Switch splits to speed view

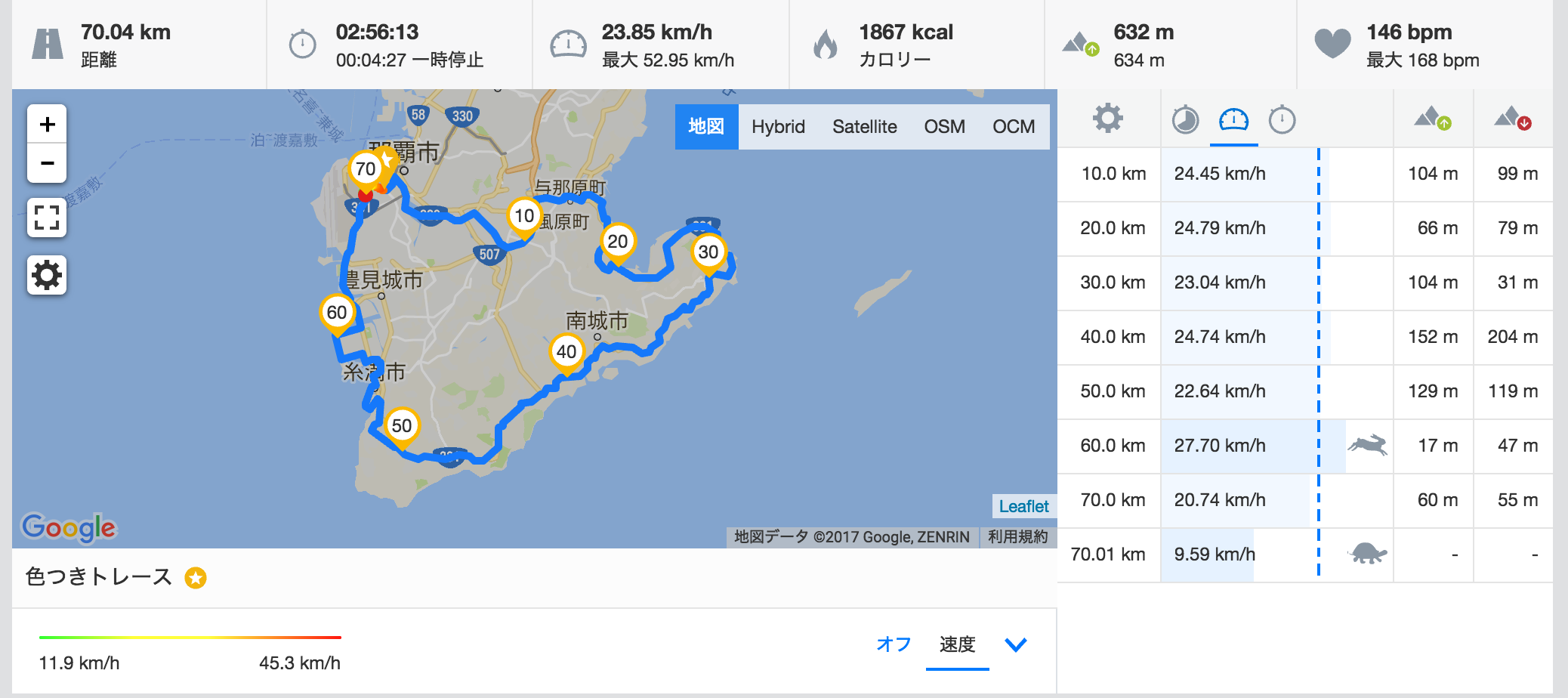1233,119
